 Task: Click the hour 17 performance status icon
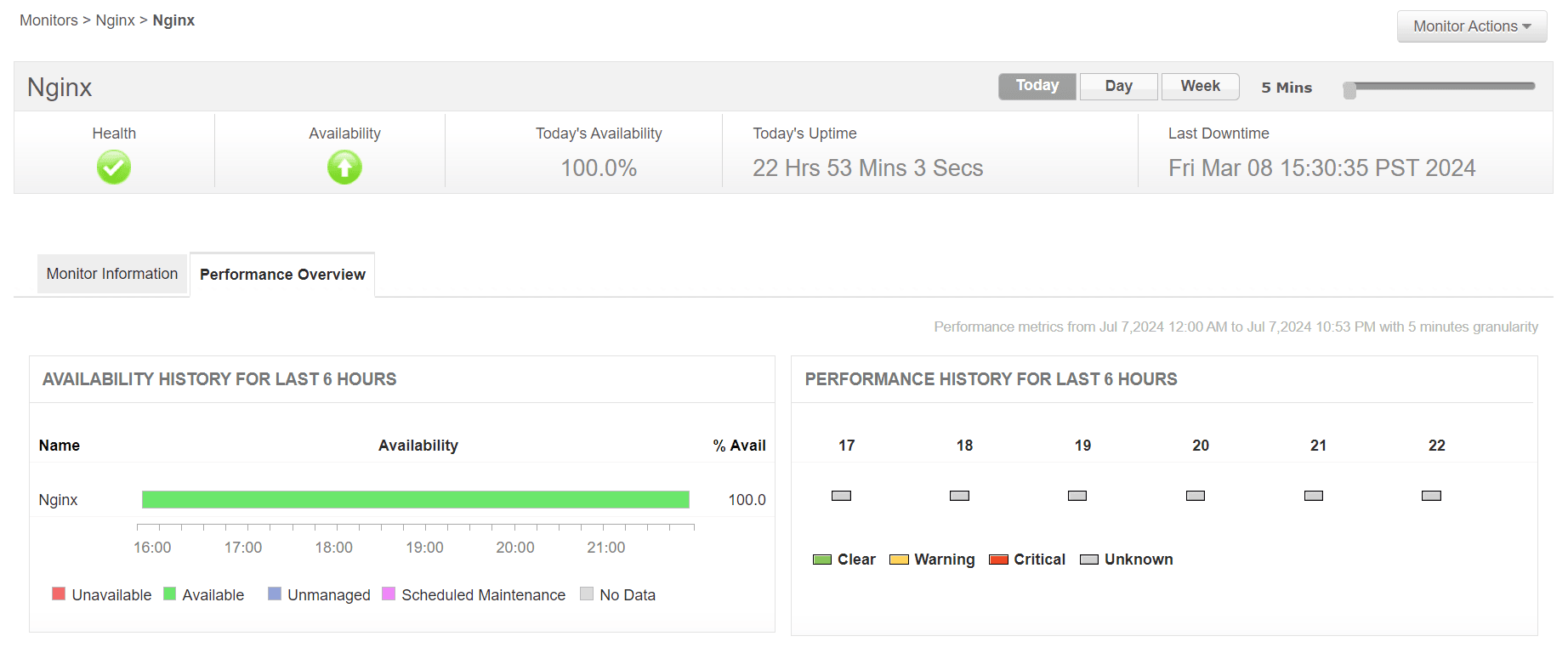coord(841,496)
